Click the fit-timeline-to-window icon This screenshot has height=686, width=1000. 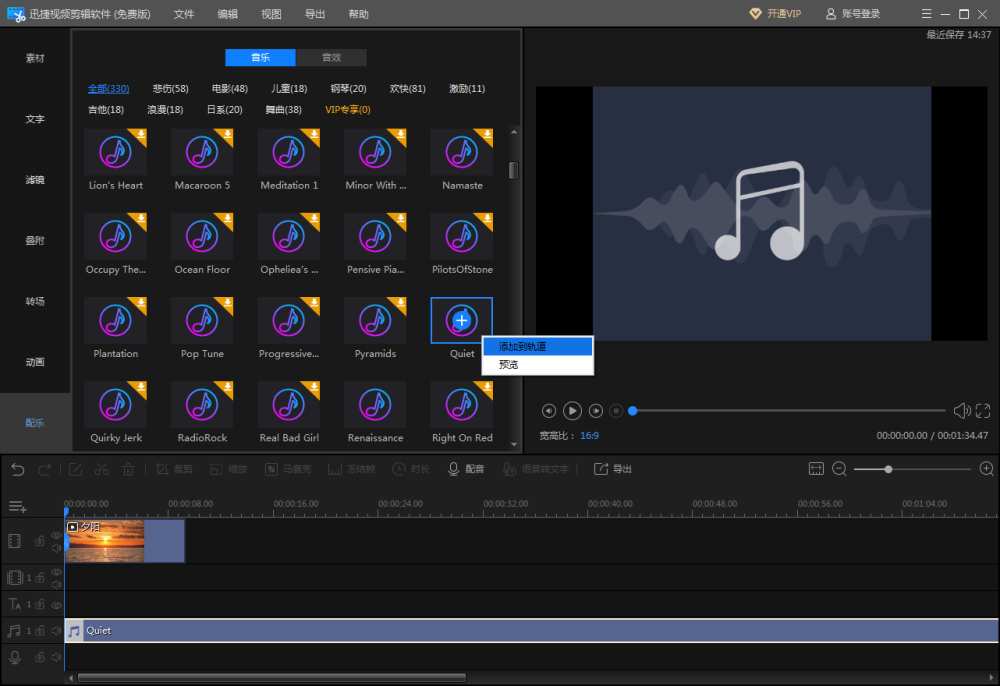(816, 469)
